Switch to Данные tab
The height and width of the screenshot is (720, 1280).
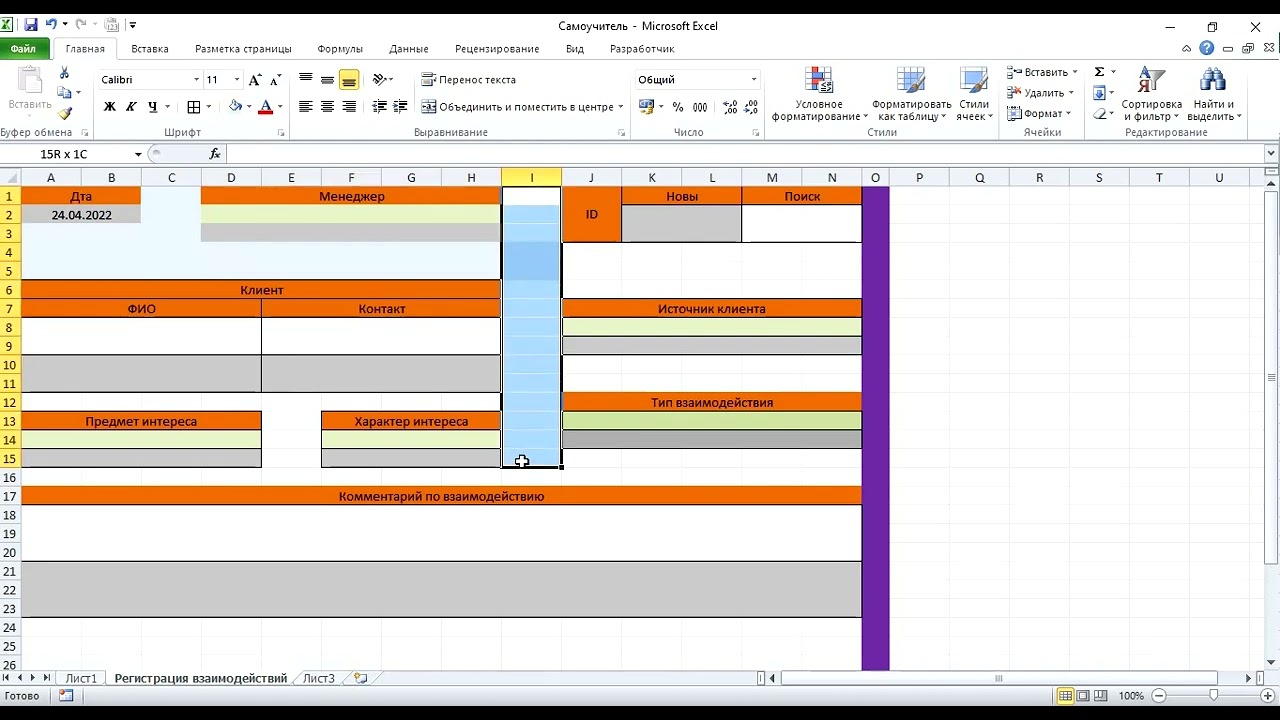coord(409,49)
